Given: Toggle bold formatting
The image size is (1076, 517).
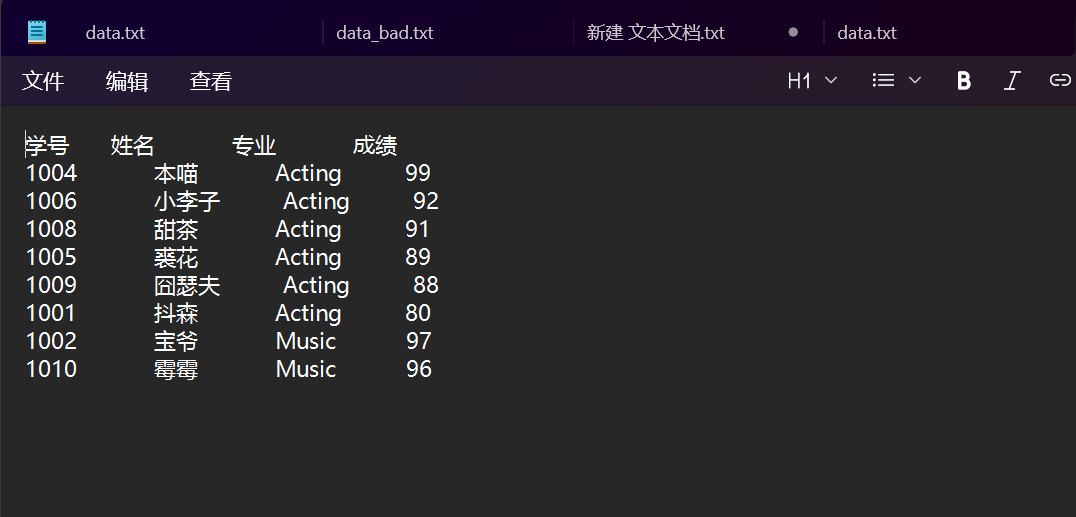Looking at the screenshot, I should coord(964,81).
